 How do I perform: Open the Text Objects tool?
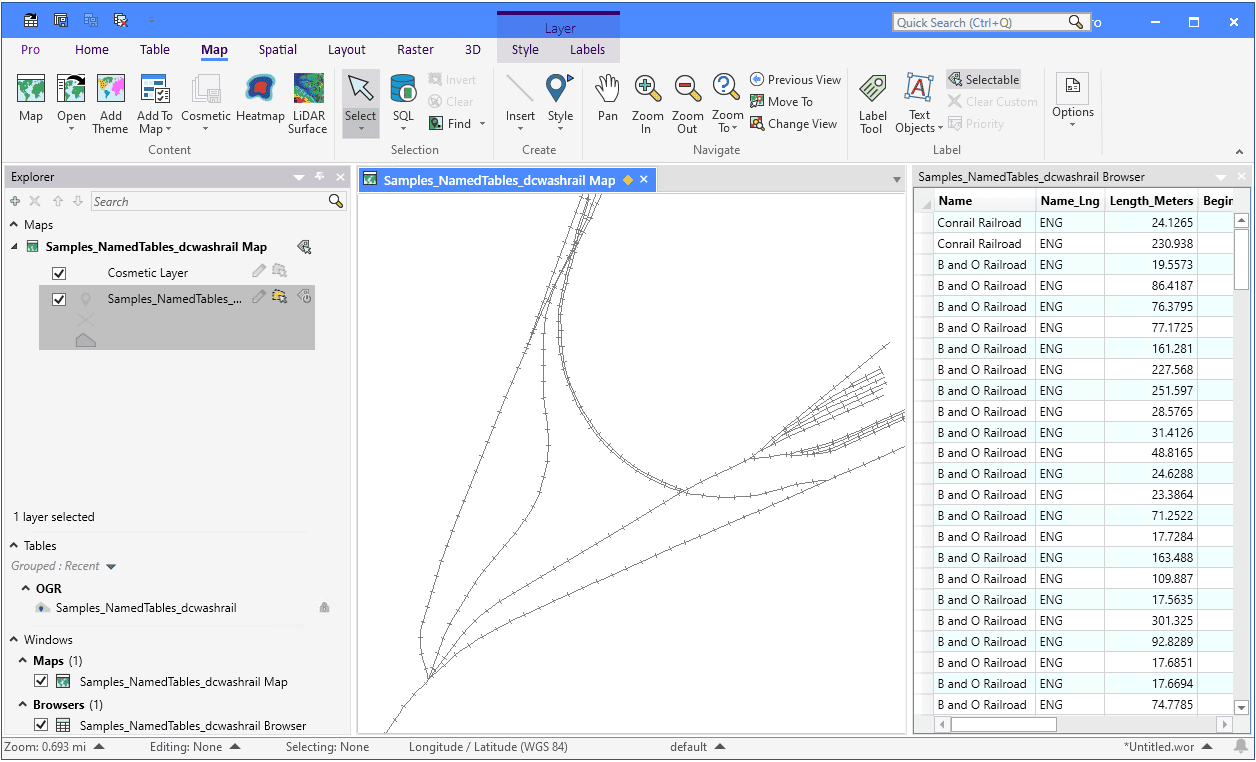919,104
